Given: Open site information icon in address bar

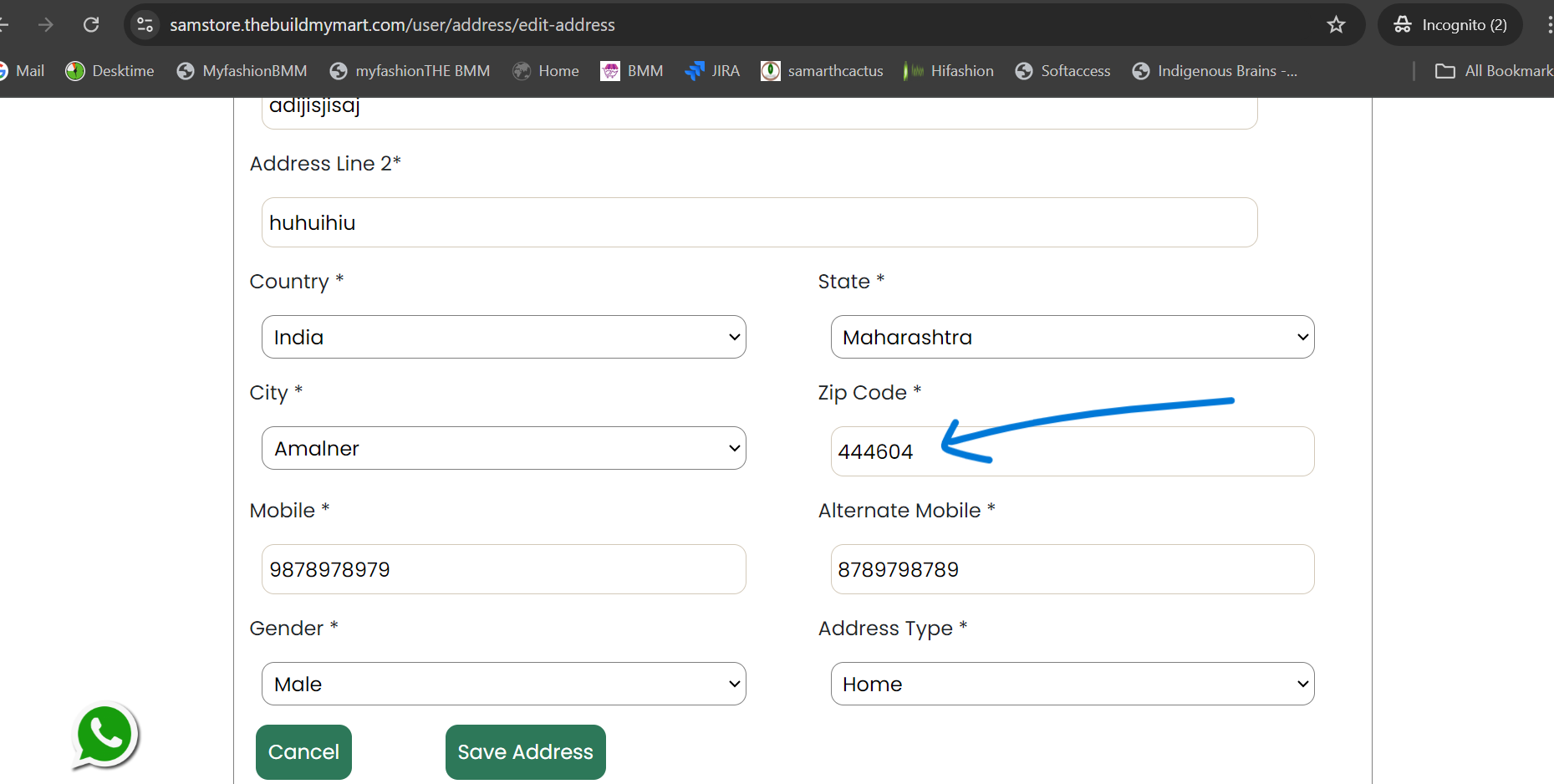Looking at the screenshot, I should [x=145, y=24].
